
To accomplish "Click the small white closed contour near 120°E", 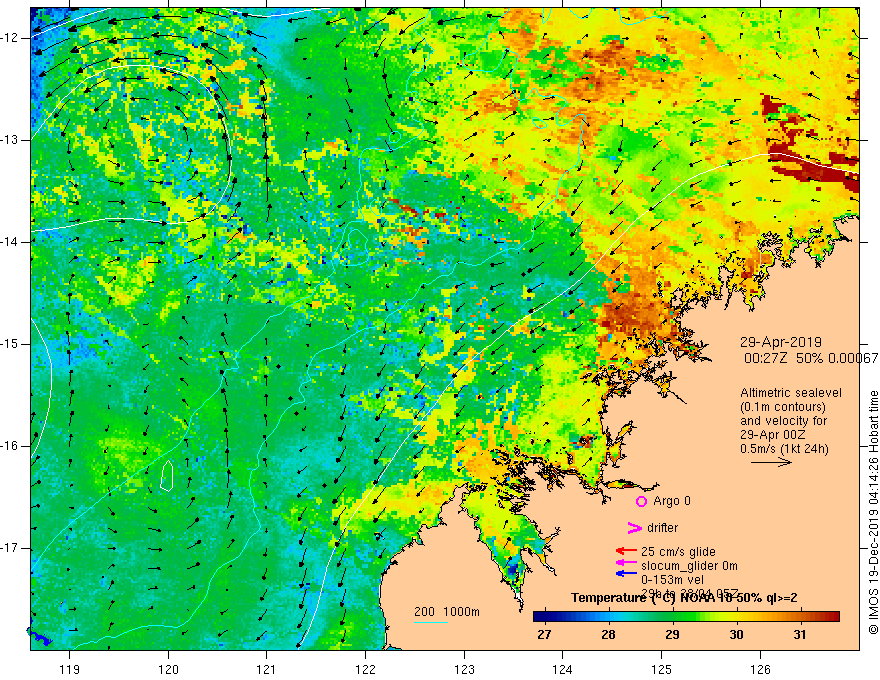I will click(167, 476).
